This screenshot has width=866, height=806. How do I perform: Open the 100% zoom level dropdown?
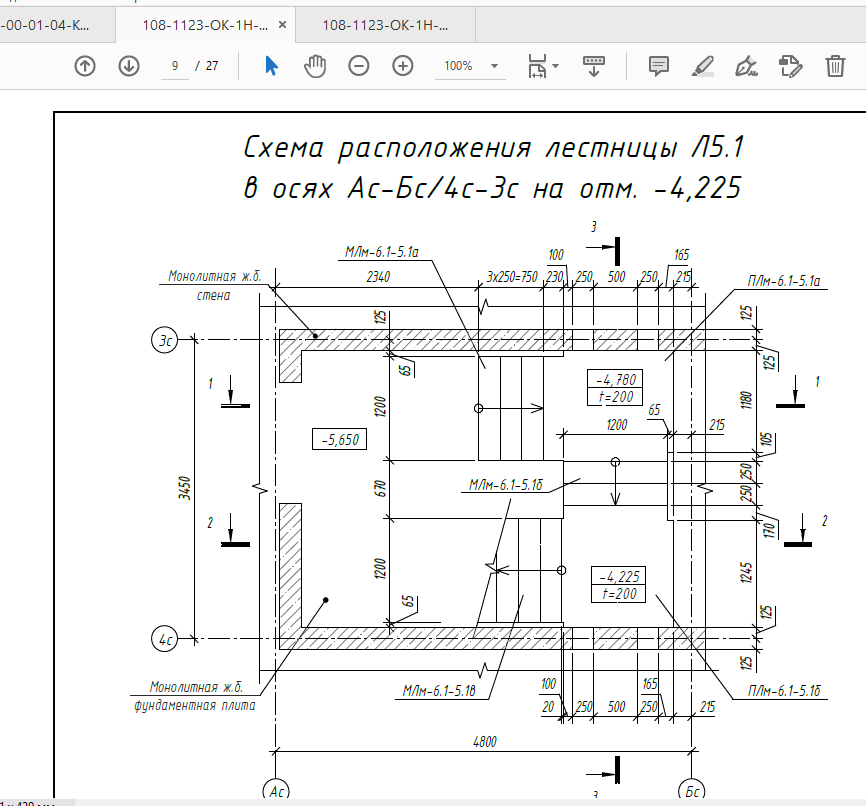[494, 66]
